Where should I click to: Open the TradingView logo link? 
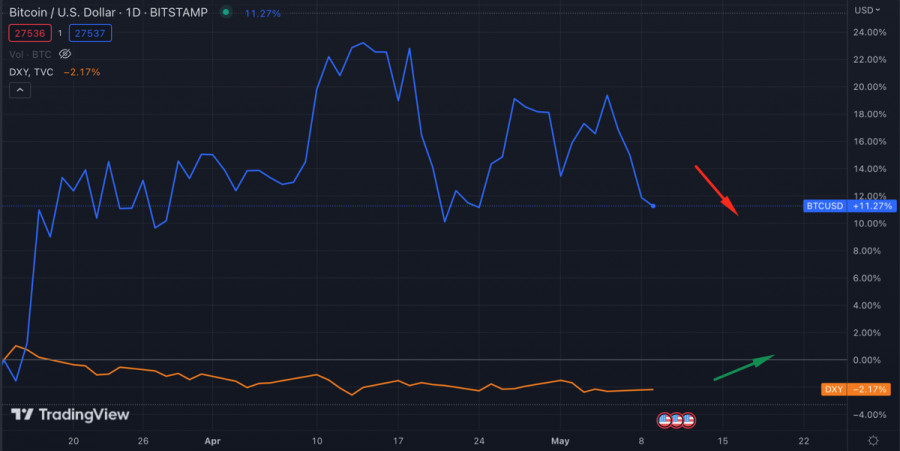(70, 414)
